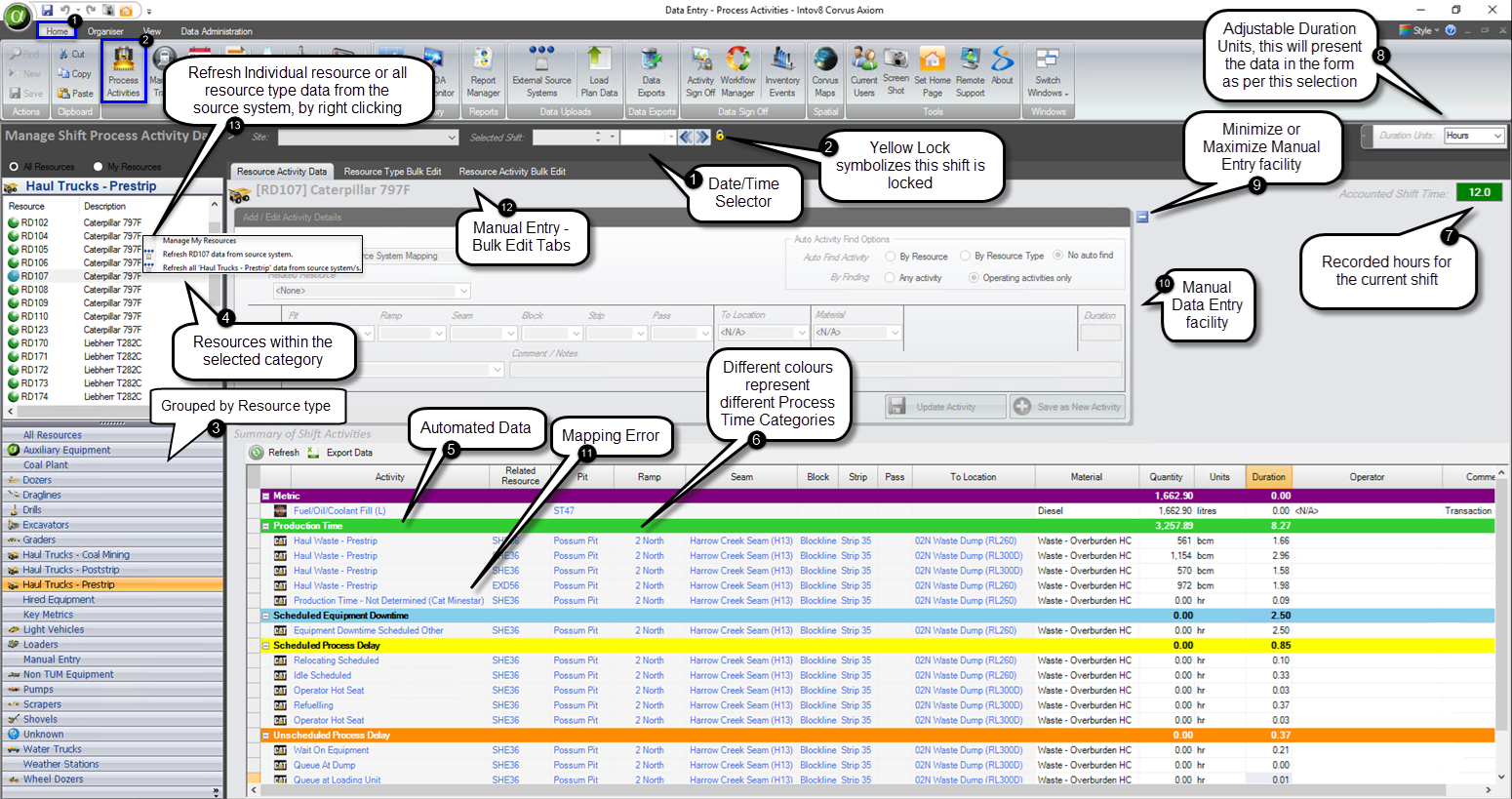This screenshot has width=1512, height=799.
Task: Click Copy in the Clipboard group
Action: tap(74, 73)
